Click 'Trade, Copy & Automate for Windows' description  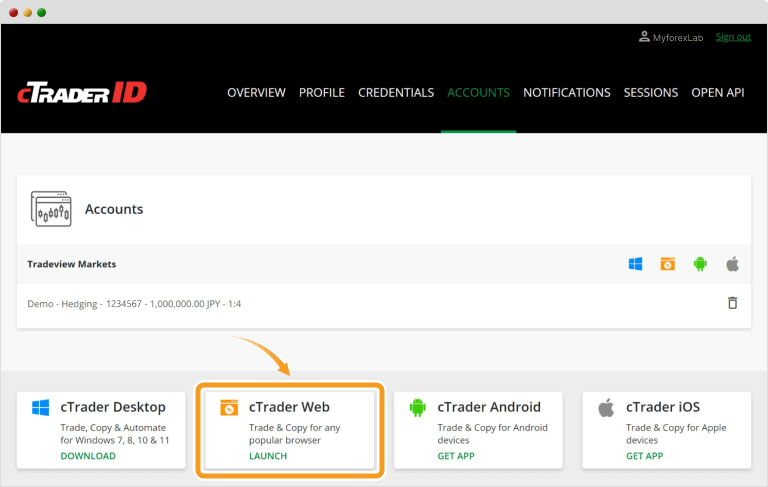click(115, 434)
